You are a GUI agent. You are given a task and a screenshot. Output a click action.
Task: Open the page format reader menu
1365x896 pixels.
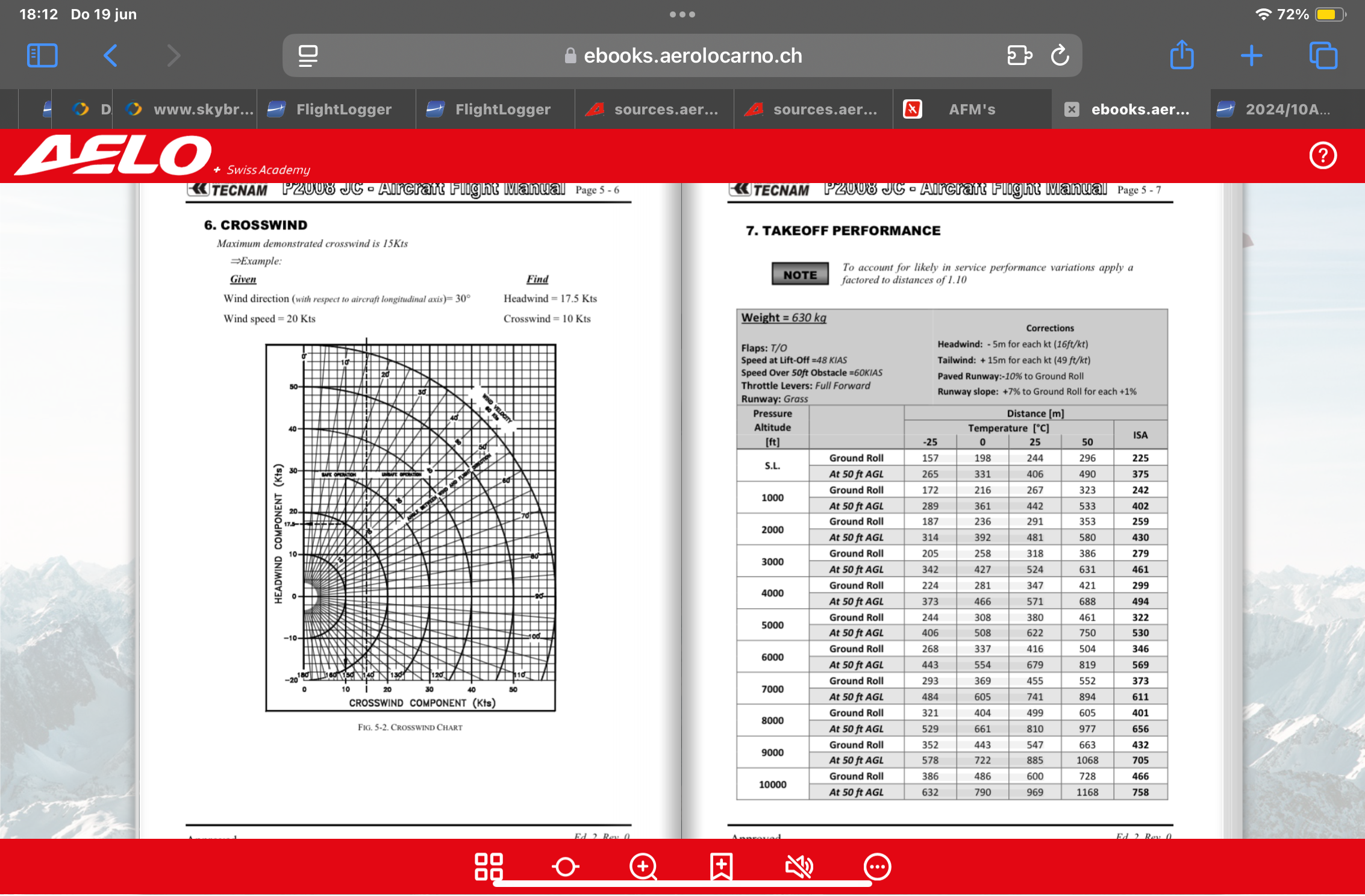308,55
